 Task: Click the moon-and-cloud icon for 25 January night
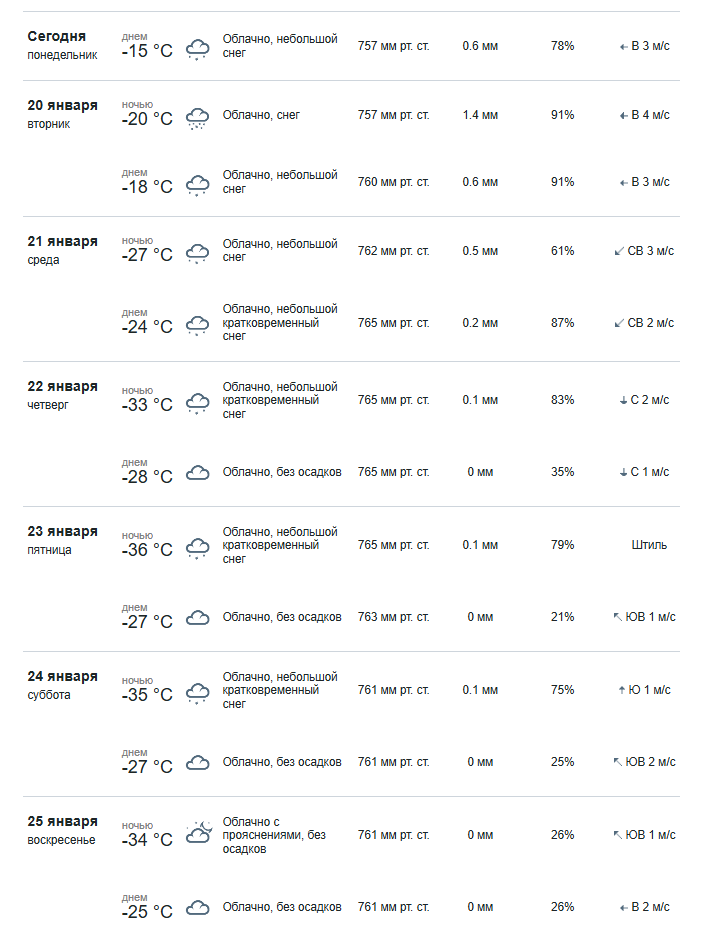[x=198, y=833]
